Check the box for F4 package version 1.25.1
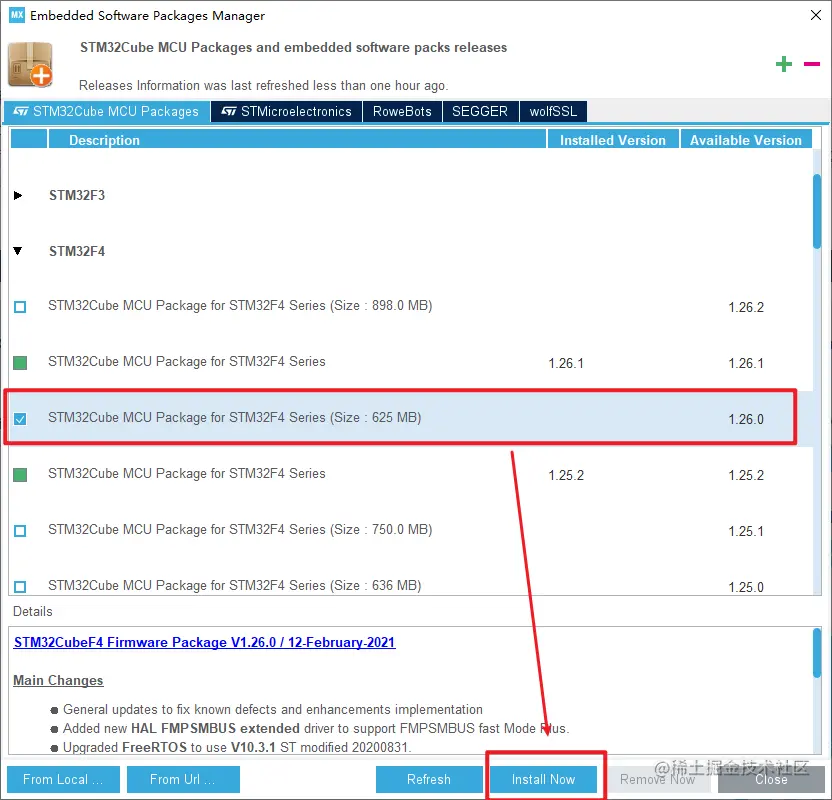Image resolution: width=832 pixels, height=800 pixels. click(20, 531)
